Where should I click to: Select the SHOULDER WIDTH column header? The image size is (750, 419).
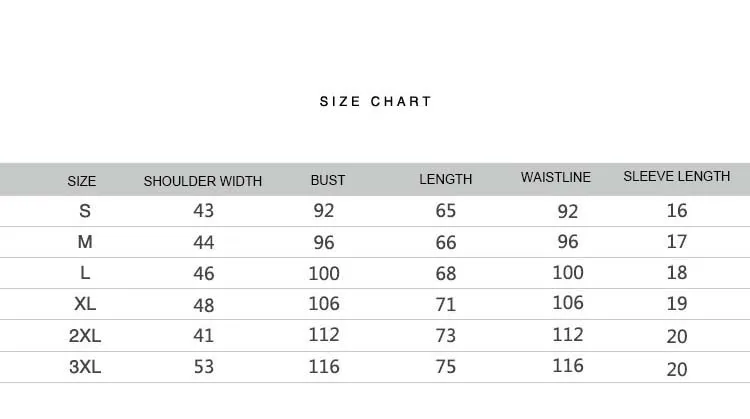click(203, 181)
